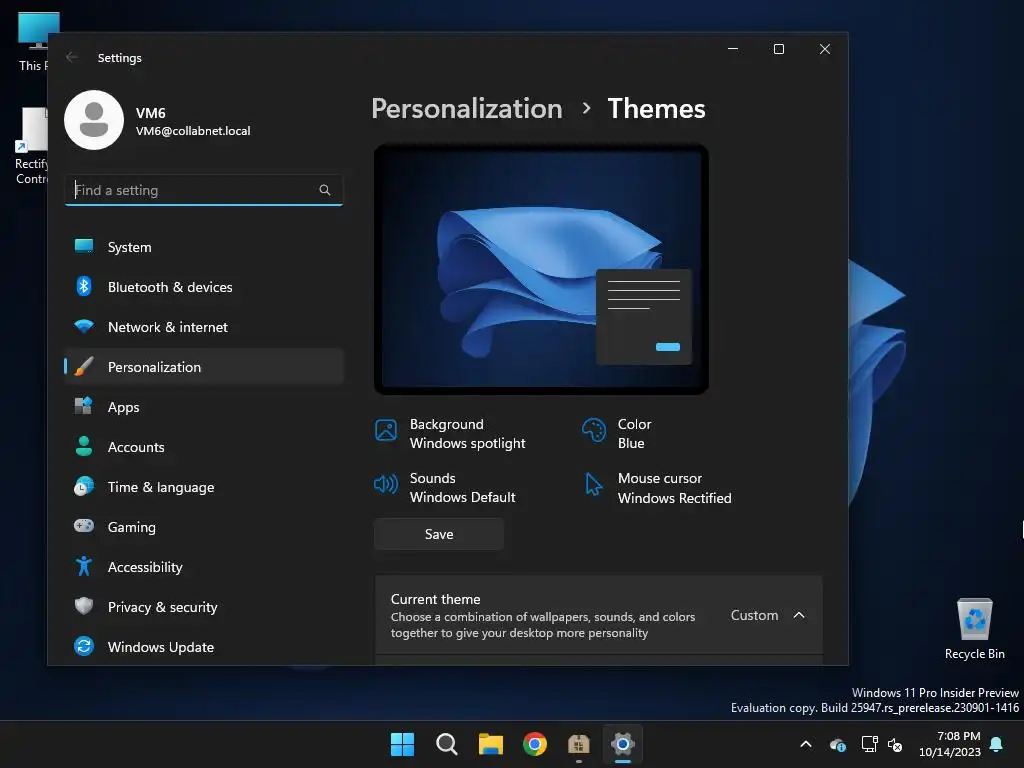Viewport: 1024px width, 768px height.
Task: Collapse the Current theme section chevron
Action: click(799, 615)
